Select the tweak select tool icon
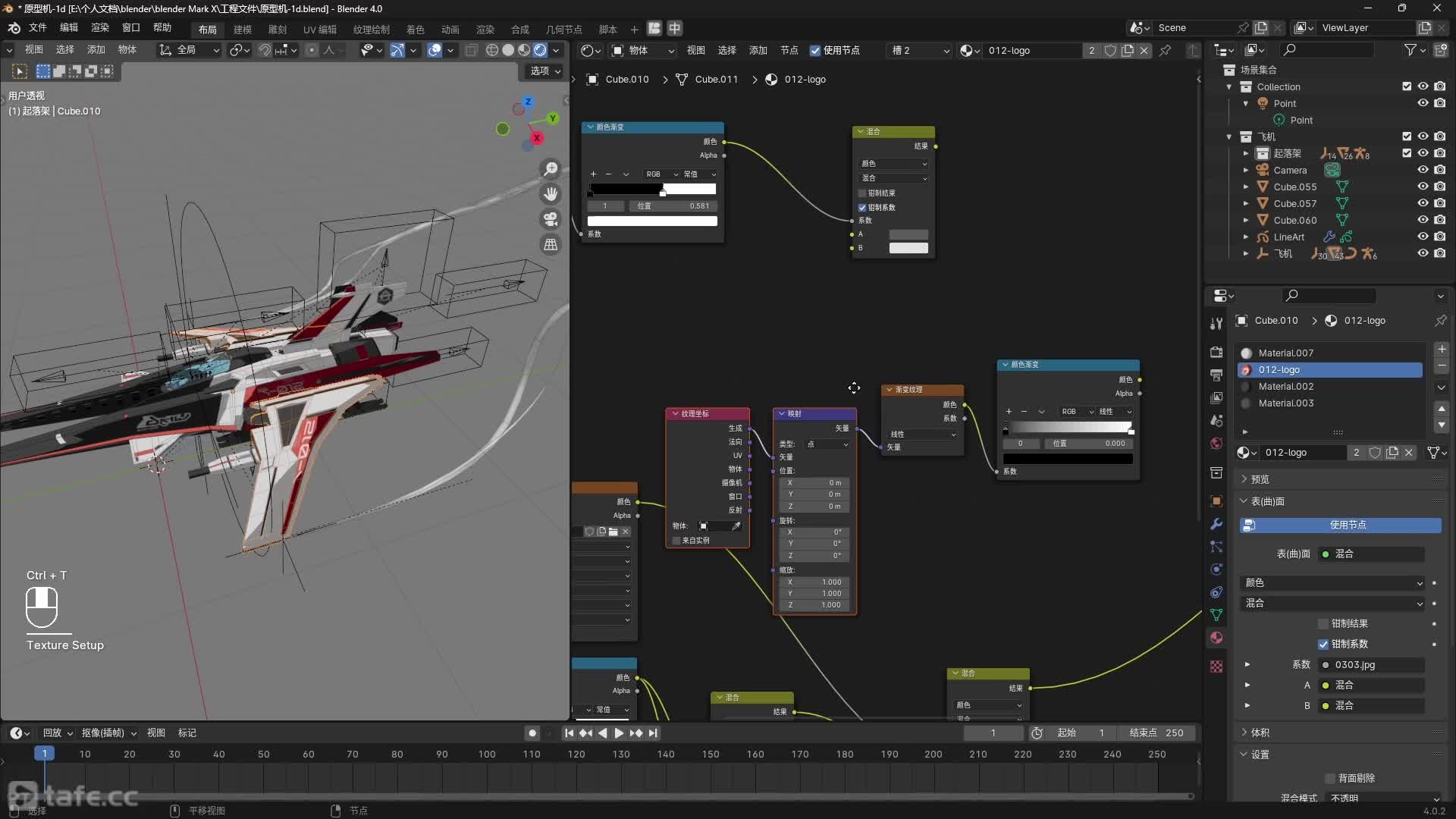The width and height of the screenshot is (1456, 819). pos(20,71)
